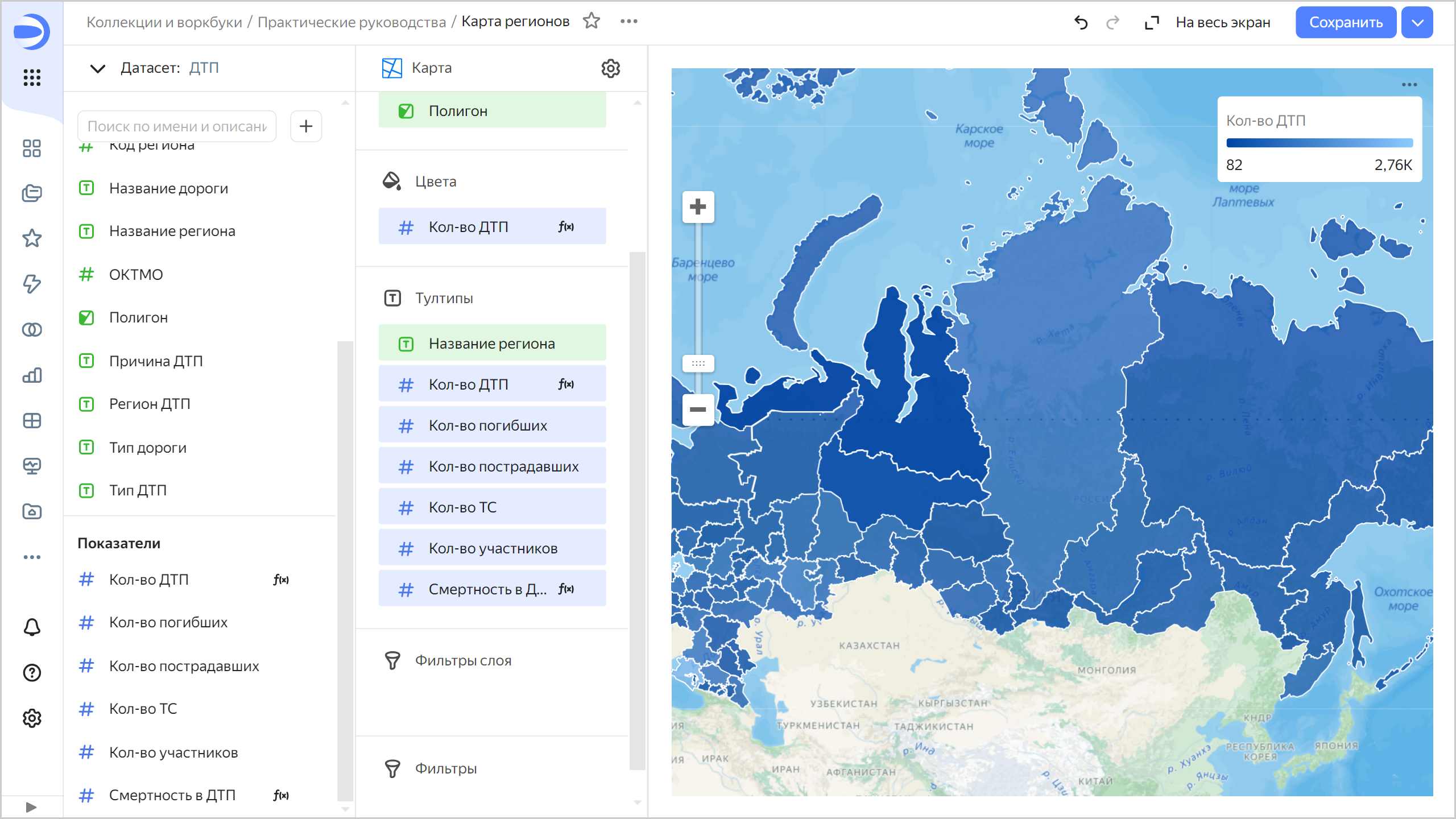Add a new field with the plus button
Viewport: 1456px width, 819px height.
306,126
